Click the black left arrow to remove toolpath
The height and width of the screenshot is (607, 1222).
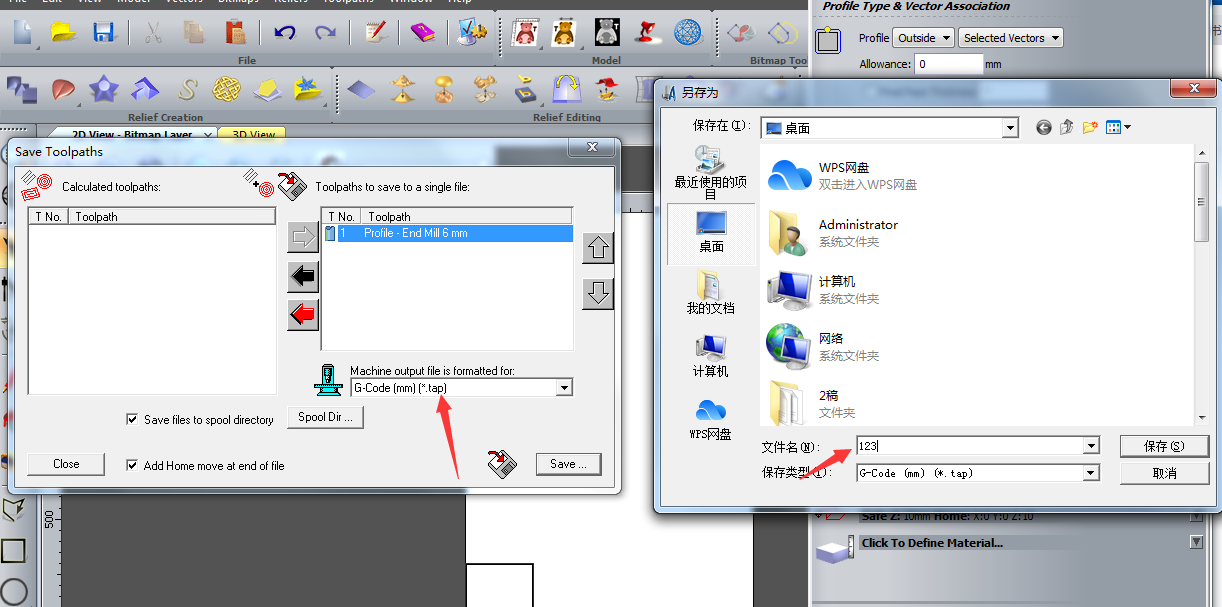(x=303, y=276)
